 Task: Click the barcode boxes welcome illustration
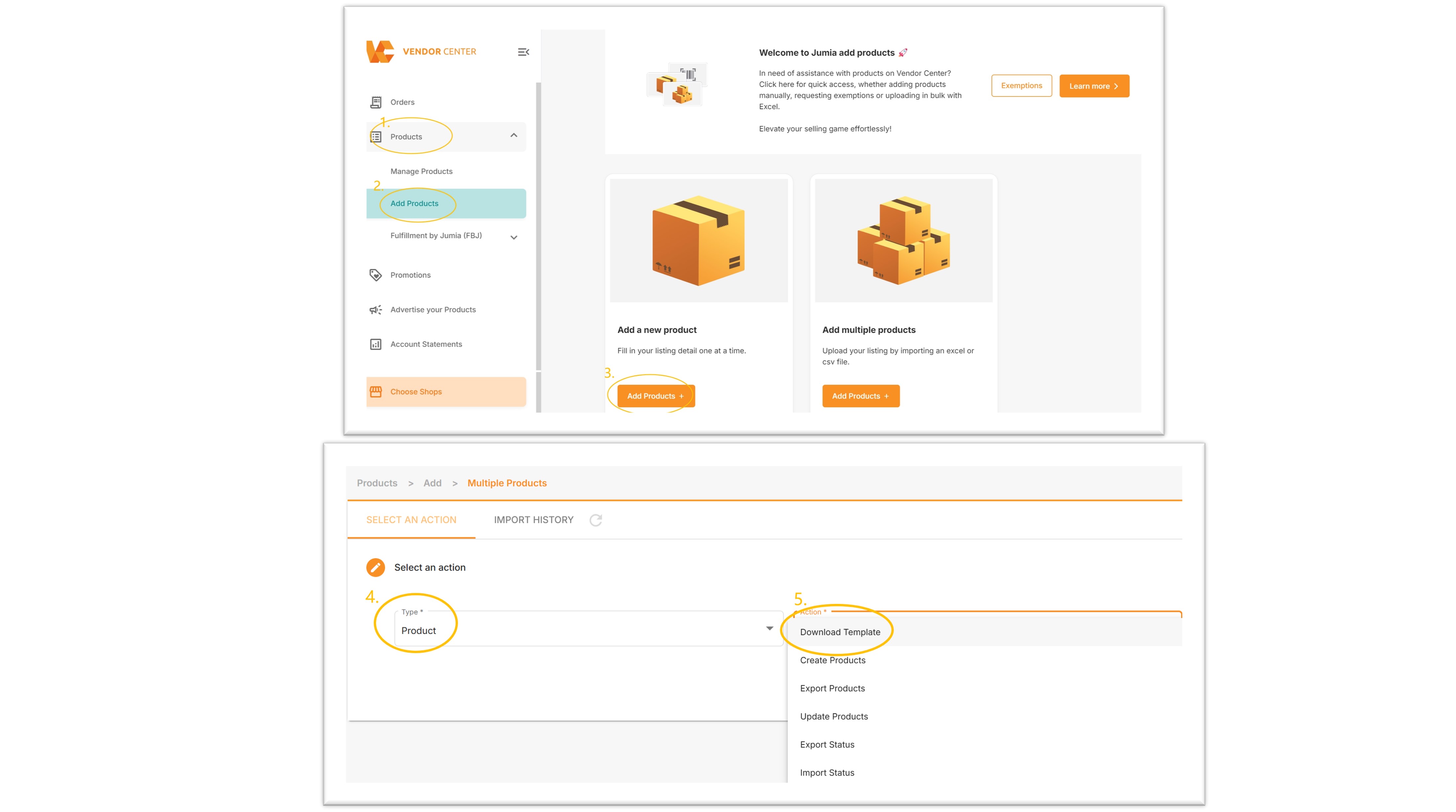pyautogui.click(x=677, y=85)
